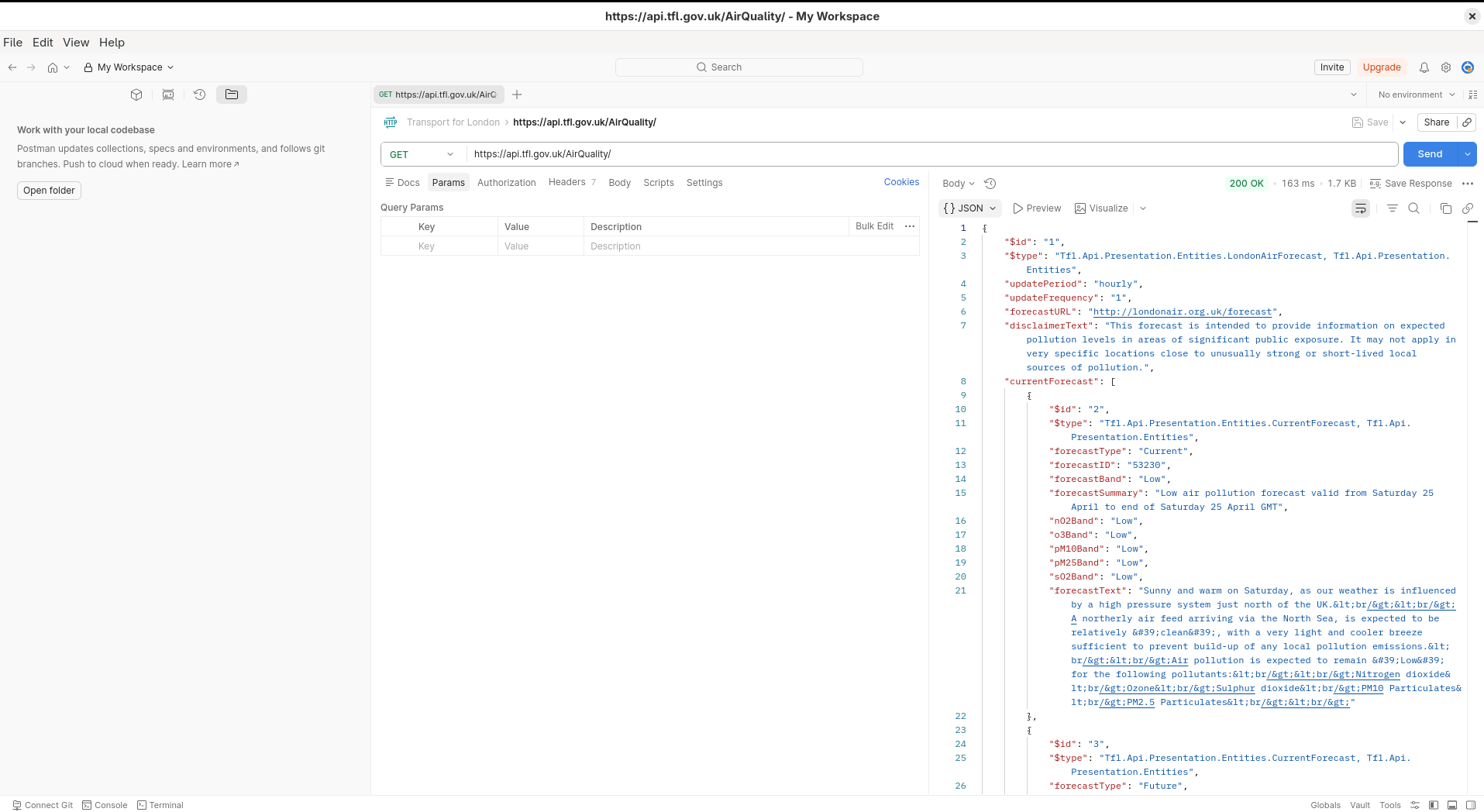
Task: Open the londonair.org.uk forecast link
Action: point(1181,311)
